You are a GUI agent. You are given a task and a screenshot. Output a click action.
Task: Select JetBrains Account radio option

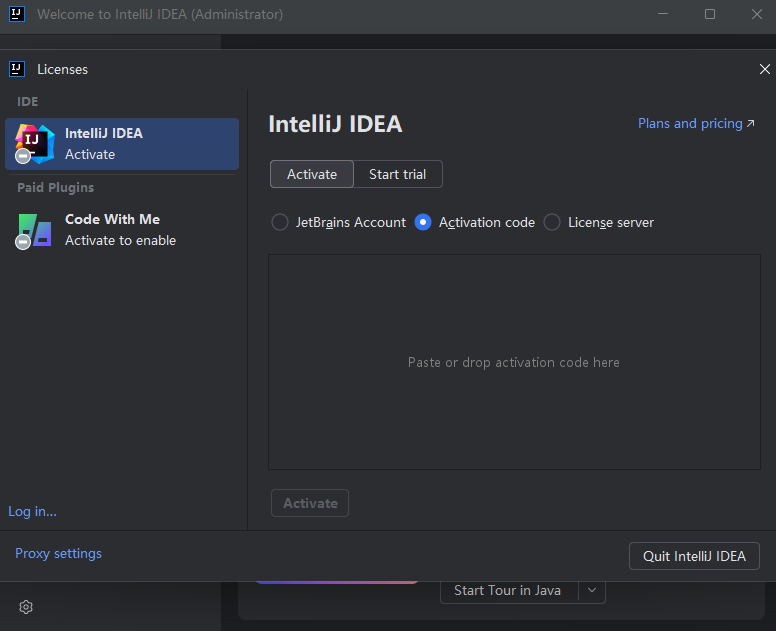point(339,222)
